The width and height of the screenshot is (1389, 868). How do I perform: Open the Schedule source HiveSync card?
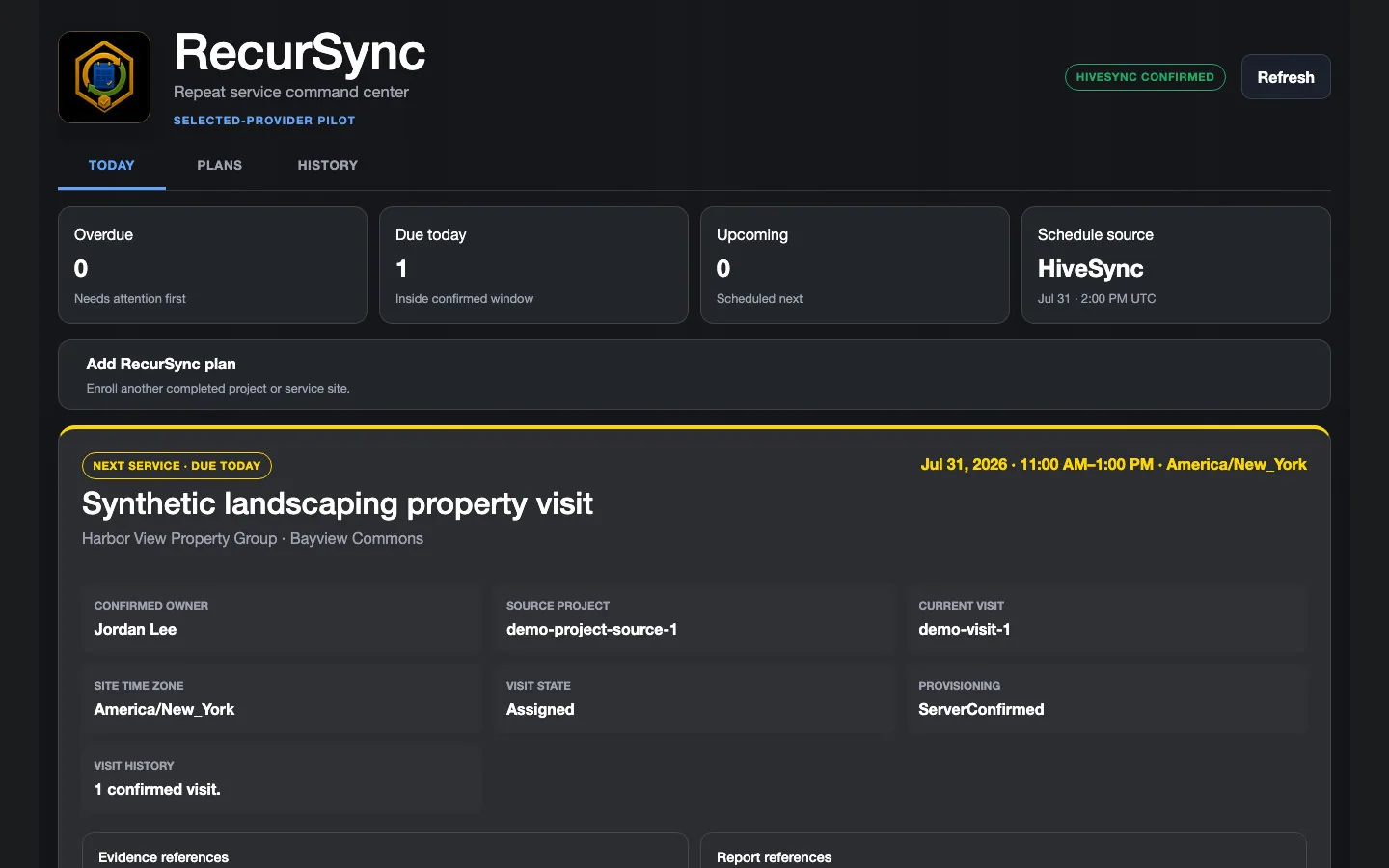click(x=1176, y=265)
